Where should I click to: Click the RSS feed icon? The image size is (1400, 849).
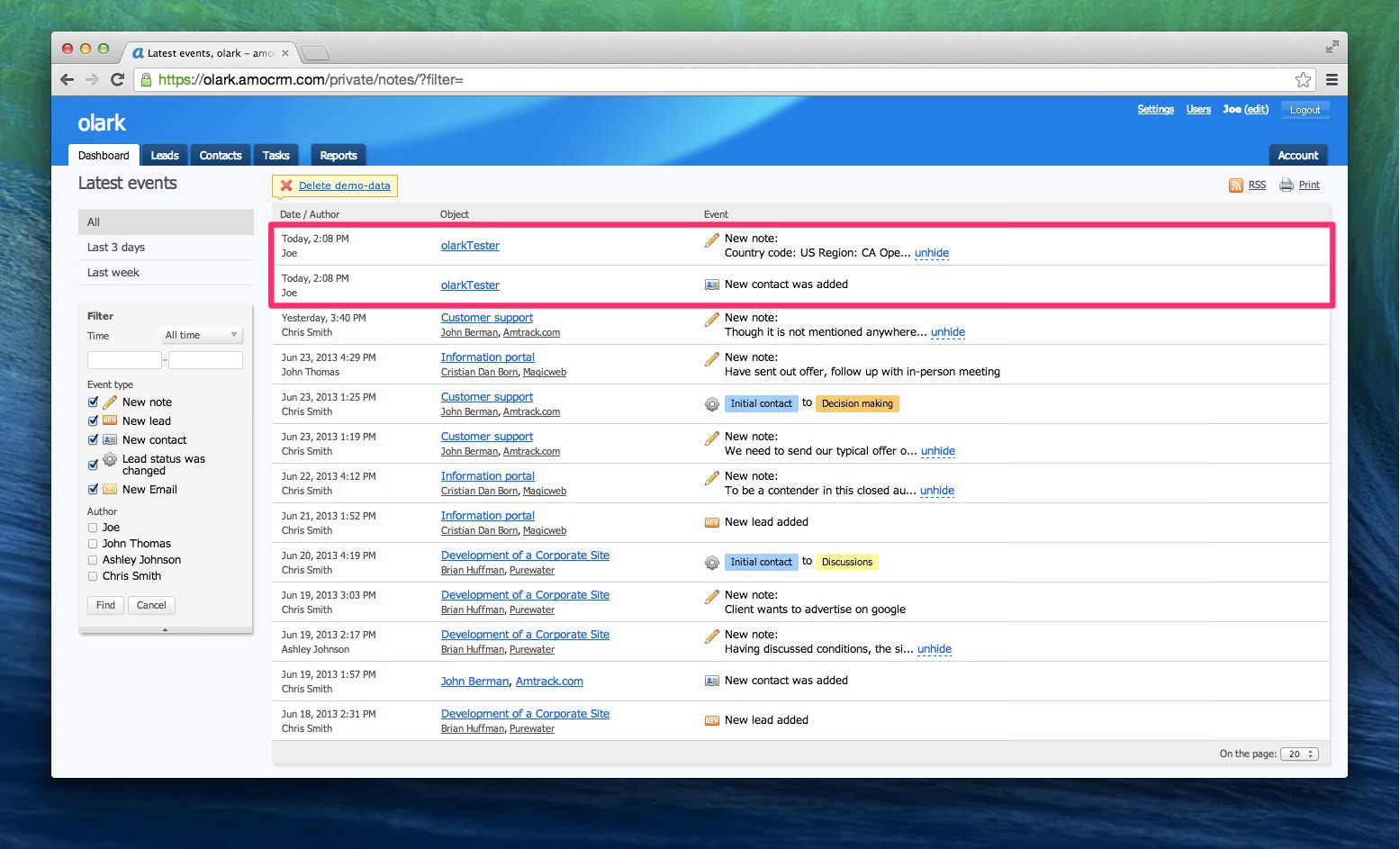pyautogui.click(x=1235, y=185)
